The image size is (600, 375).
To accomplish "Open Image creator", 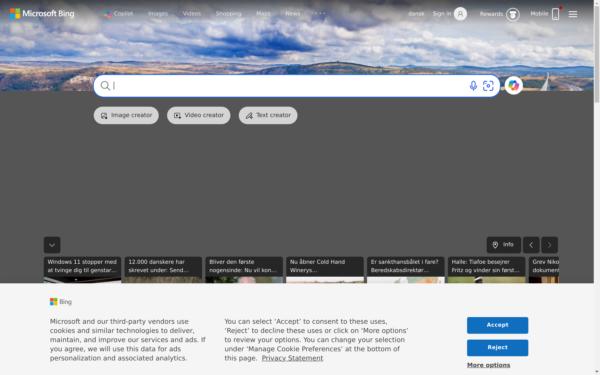I will (x=126, y=115).
